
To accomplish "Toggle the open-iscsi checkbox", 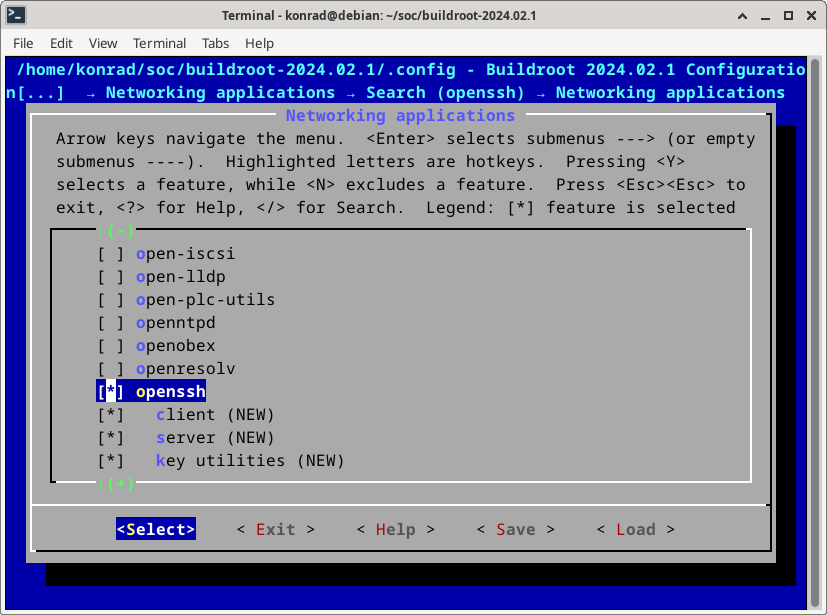I will click(x=111, y=254).
